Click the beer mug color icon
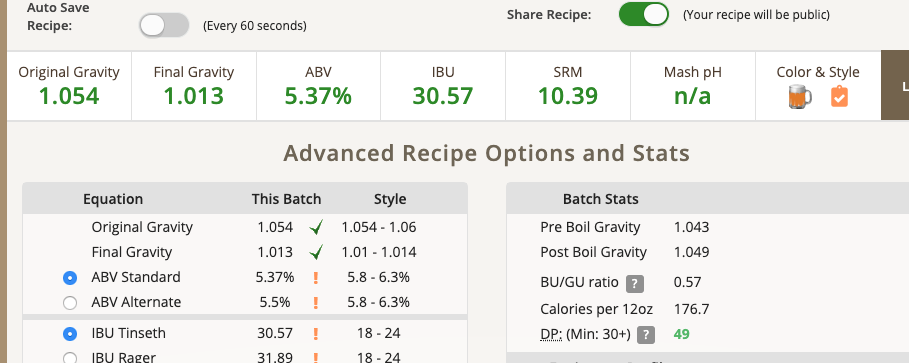909x363 pixels. (x=800, y=97)
